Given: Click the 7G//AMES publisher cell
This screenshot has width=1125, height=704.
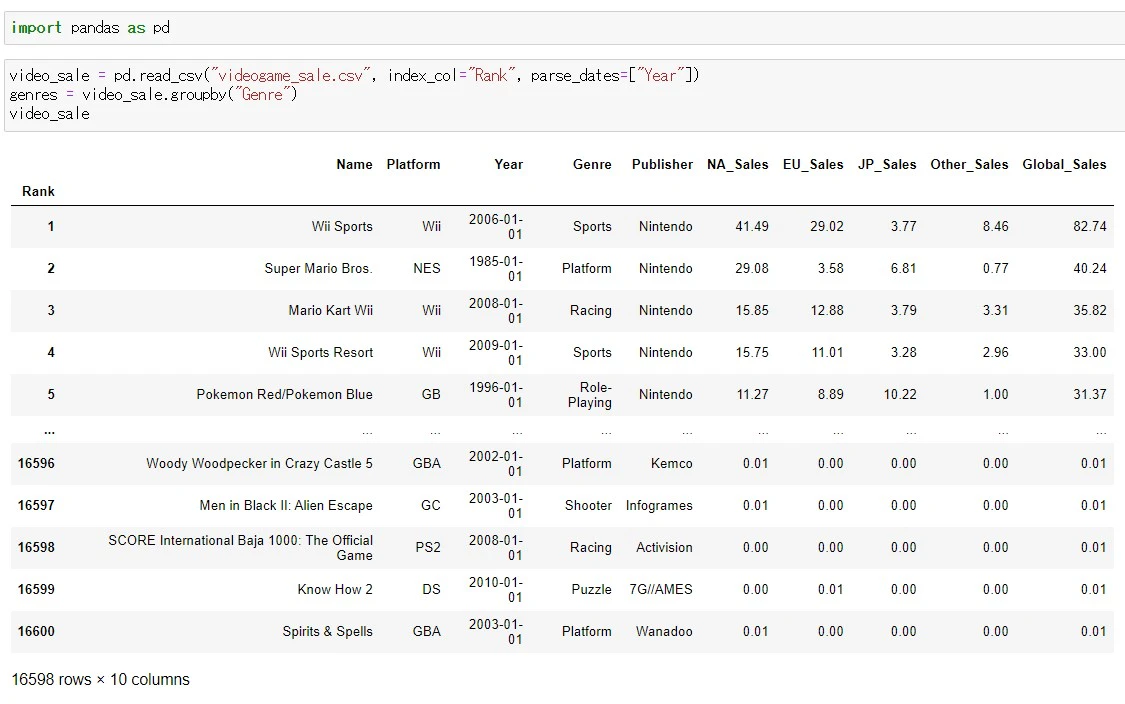Looking at the screenshot, I should click(x=662, y=590).
